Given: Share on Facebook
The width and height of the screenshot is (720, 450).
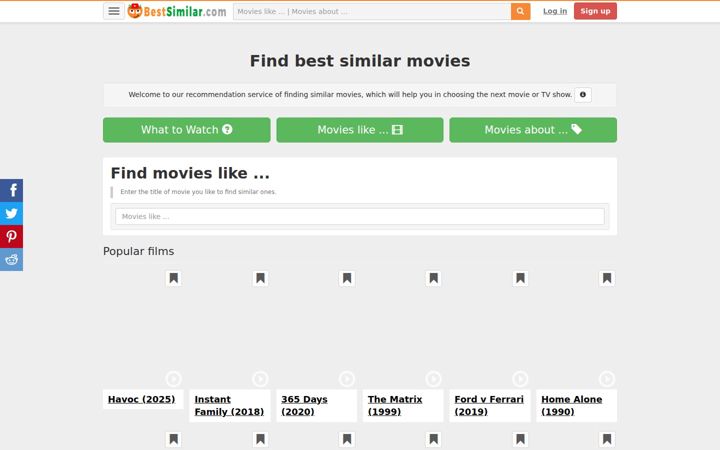Looking at the screenshot, I should [x=11, y=190].
